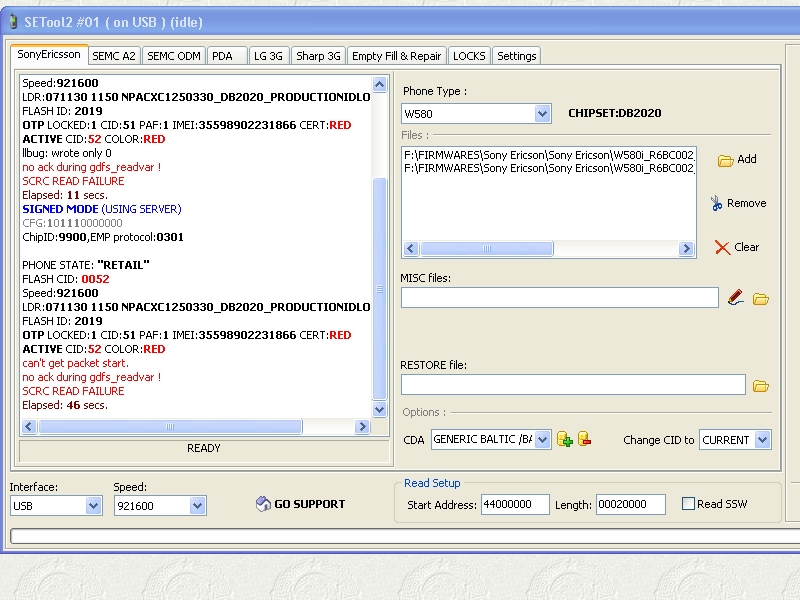
Task: Click the GO SUPPORT house icon
Action: (263, 504)
